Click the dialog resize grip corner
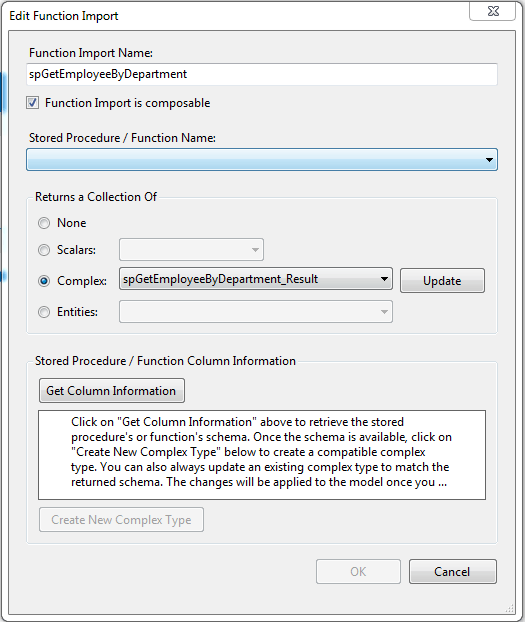This screenshot has height=622, width=525. pos(510,609)
